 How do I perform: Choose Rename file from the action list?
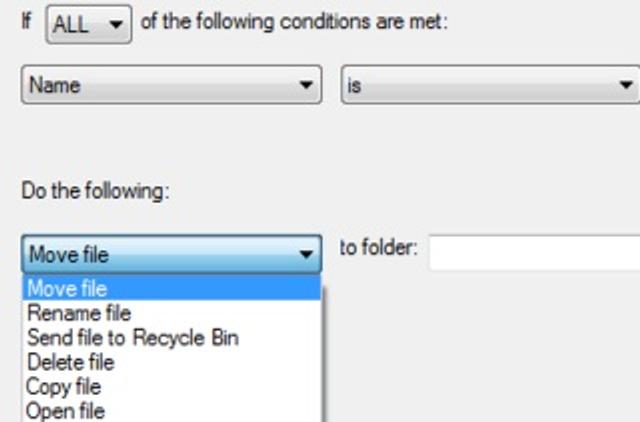click(x=79, y=314)
